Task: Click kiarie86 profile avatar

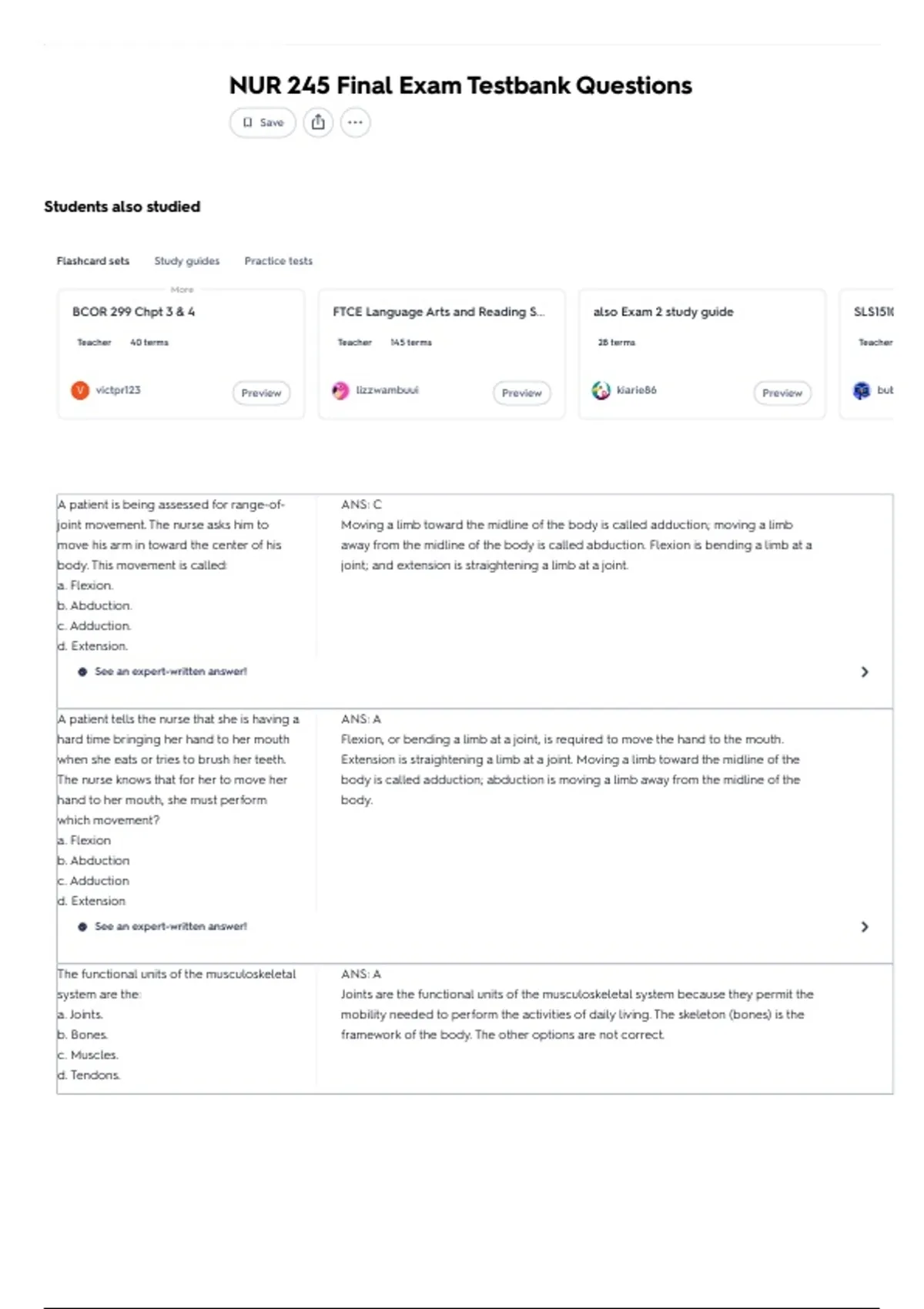Action: (601, 390)
